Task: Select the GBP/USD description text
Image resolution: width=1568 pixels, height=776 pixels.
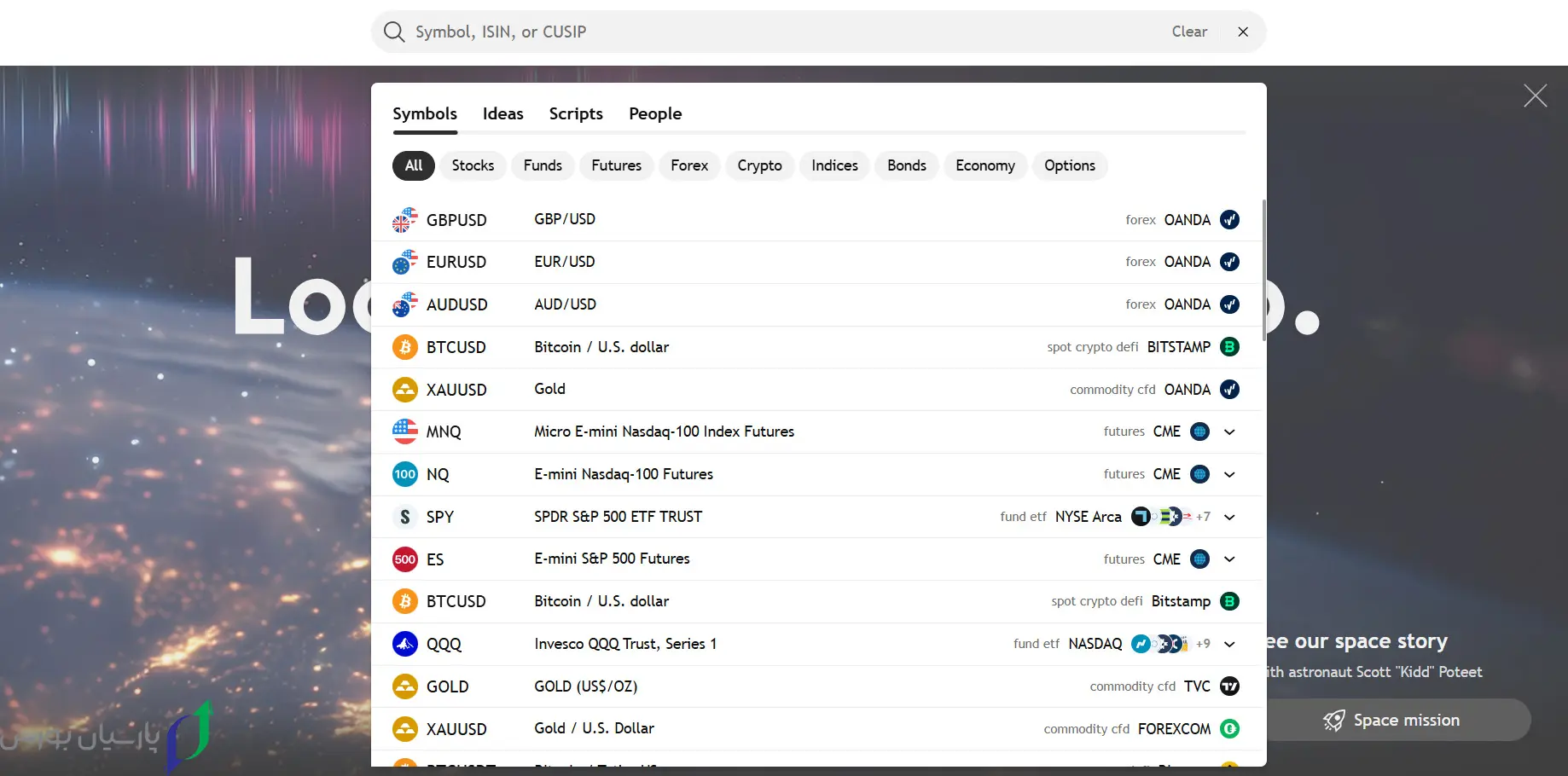Action: pyautogui.click(x=565, y=219)
